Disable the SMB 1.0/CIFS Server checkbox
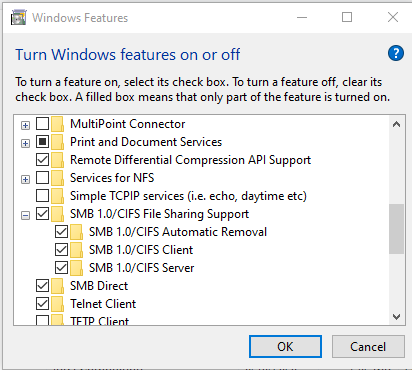Image resolution: width=412 pixels, height=370 pixels. (x=61, y=268)
